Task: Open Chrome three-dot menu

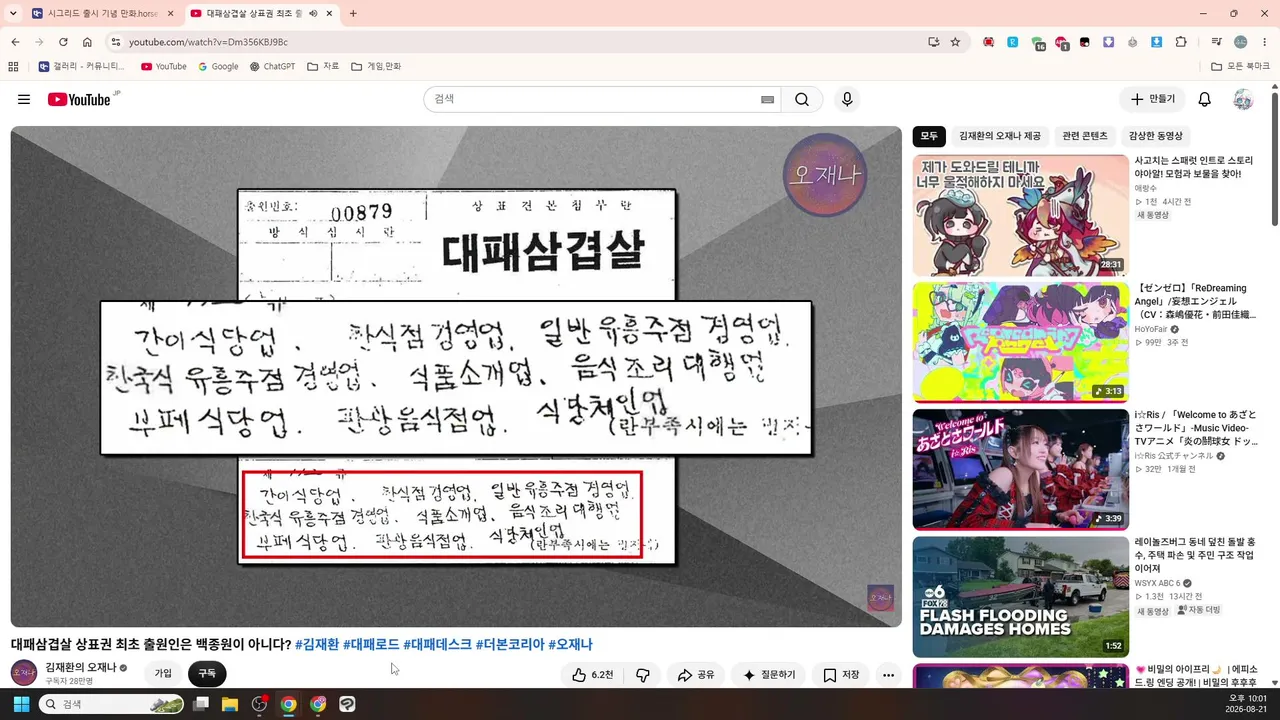Action: coord(1264,42)
